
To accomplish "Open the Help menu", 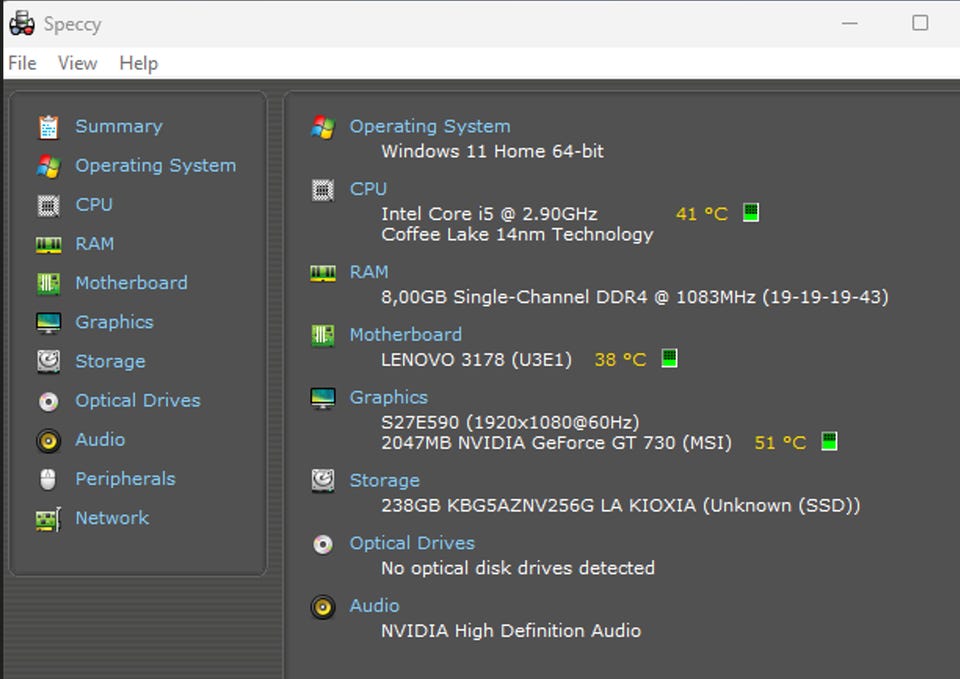I will click(138, 63).
